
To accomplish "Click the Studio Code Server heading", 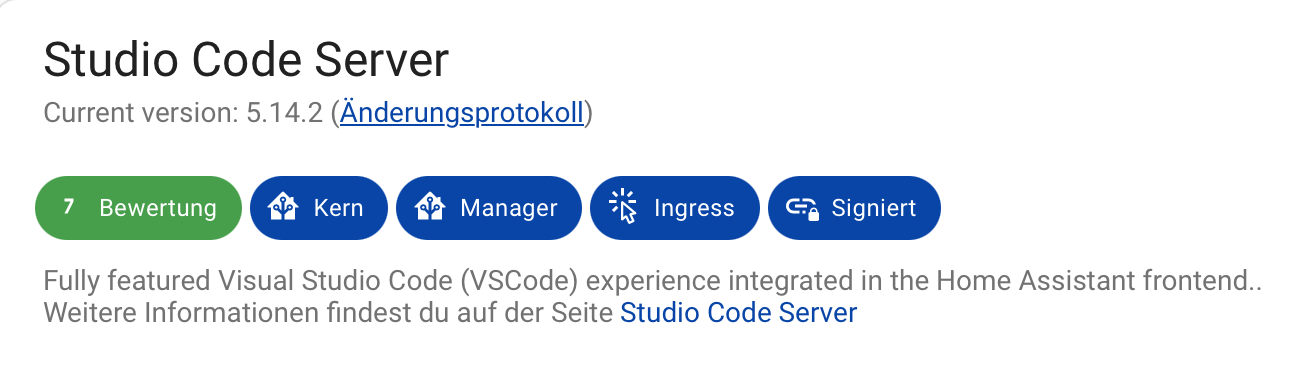I will [246, 61].
